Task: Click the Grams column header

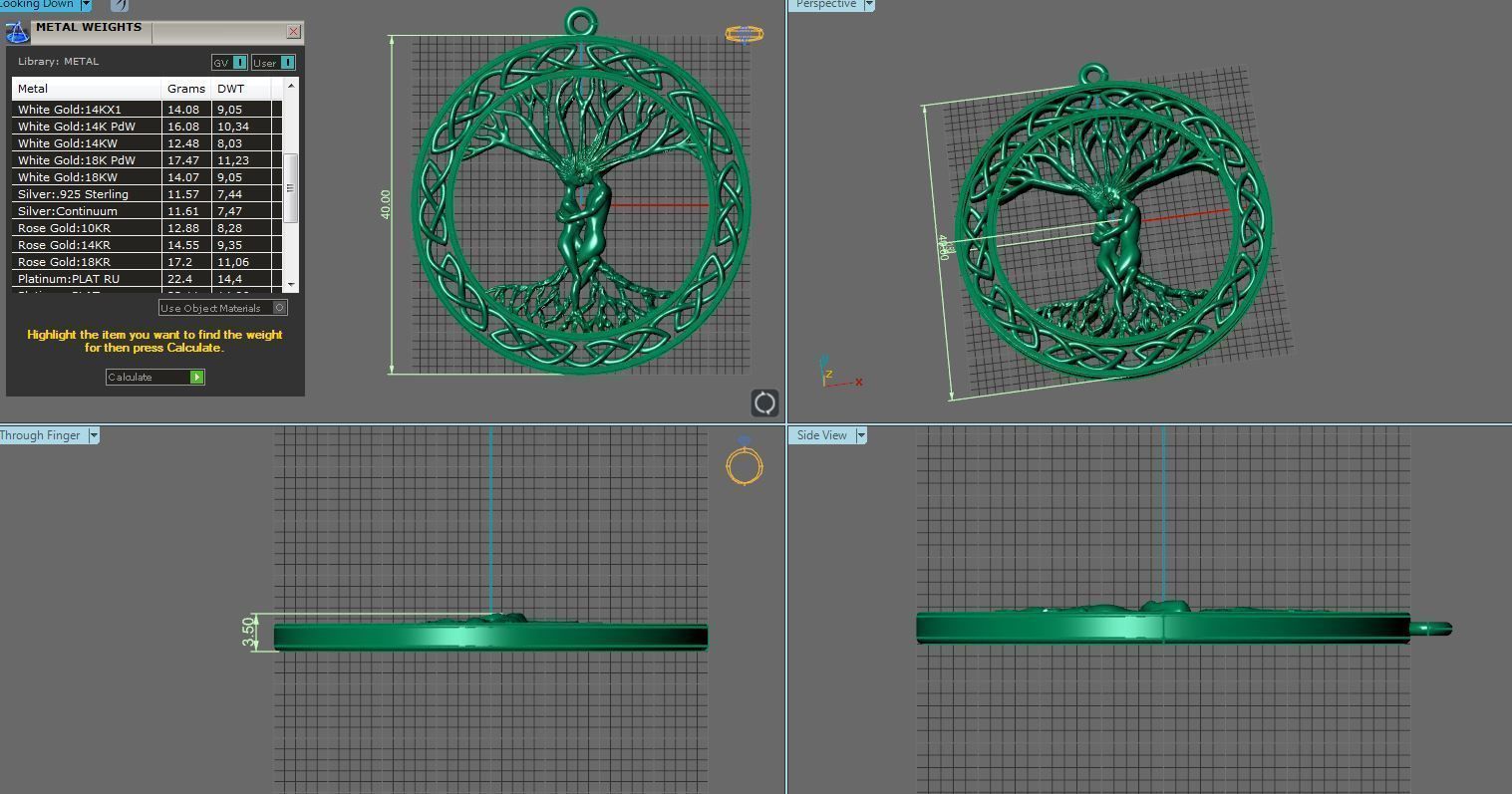Action: tap(186, 89)
